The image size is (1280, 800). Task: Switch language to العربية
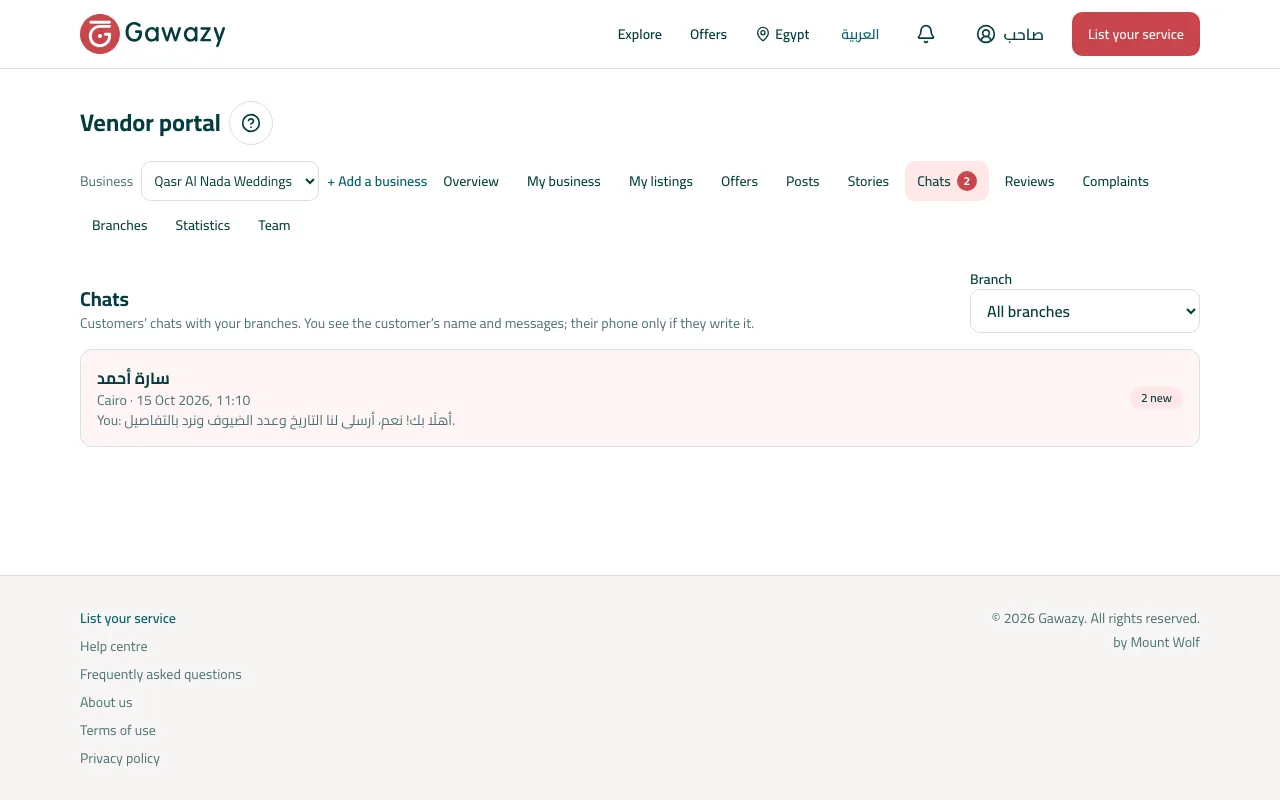[860, 34]
